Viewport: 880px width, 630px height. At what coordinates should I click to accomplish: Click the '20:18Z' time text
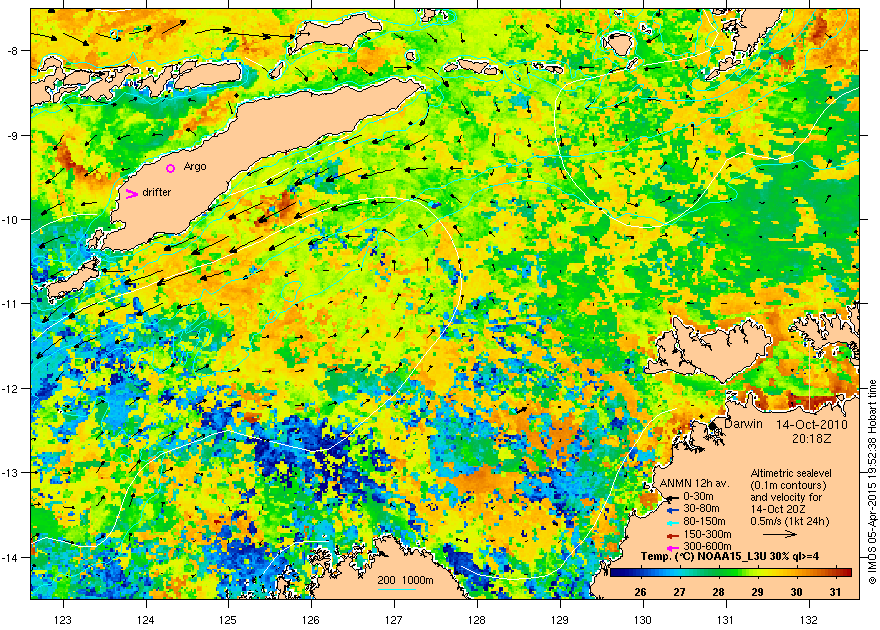[x=812, y=438]
